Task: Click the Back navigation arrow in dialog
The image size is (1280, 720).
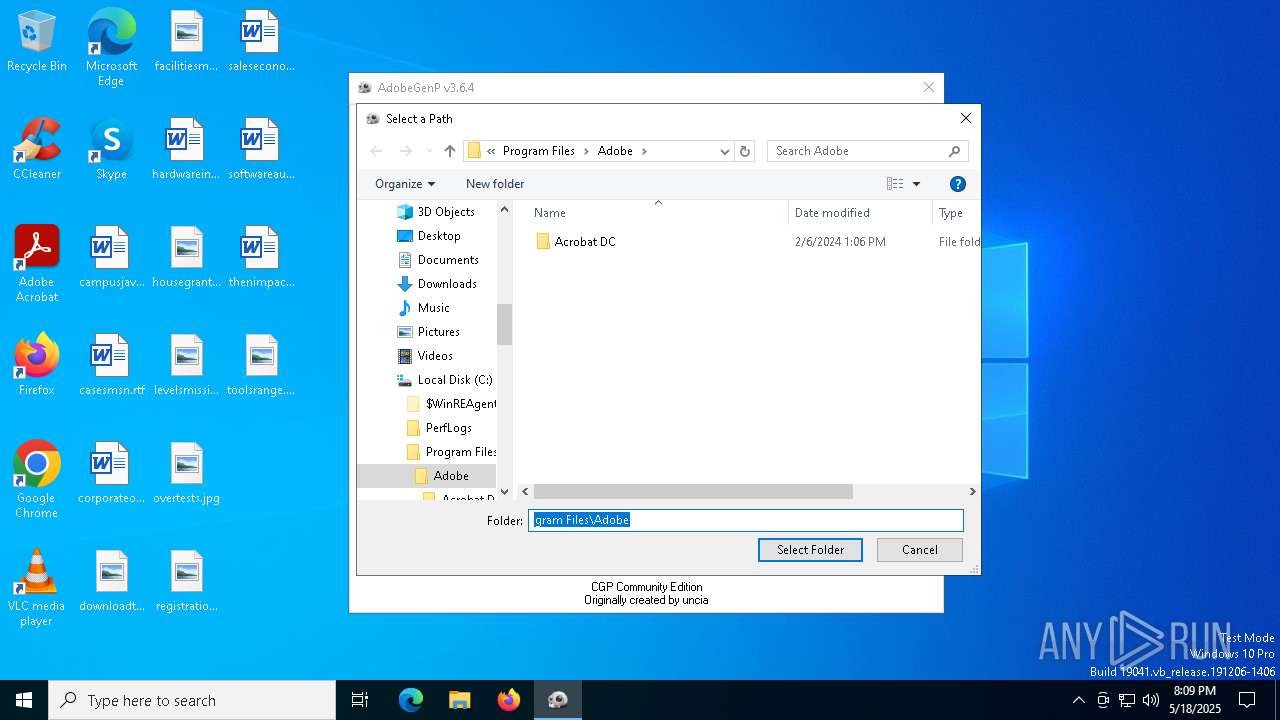Action: point(376,151)
